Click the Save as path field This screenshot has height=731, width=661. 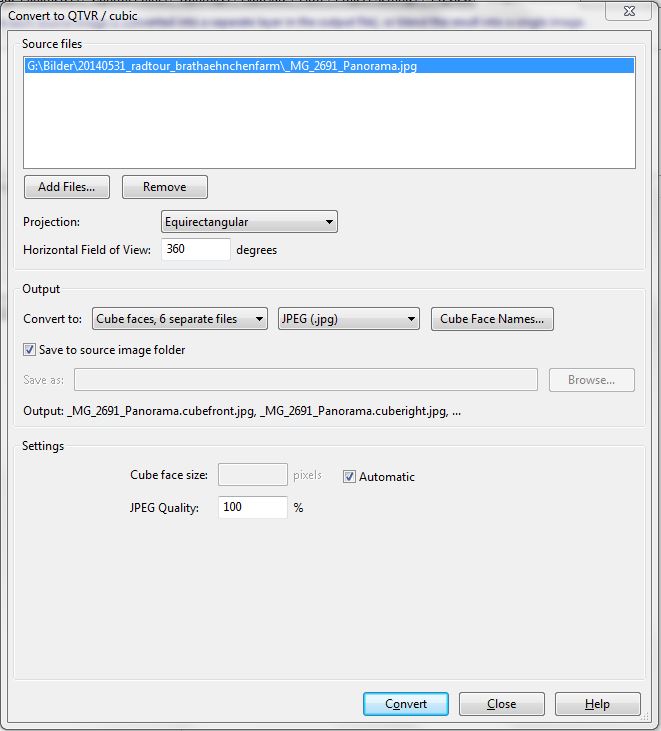point(305,380)
